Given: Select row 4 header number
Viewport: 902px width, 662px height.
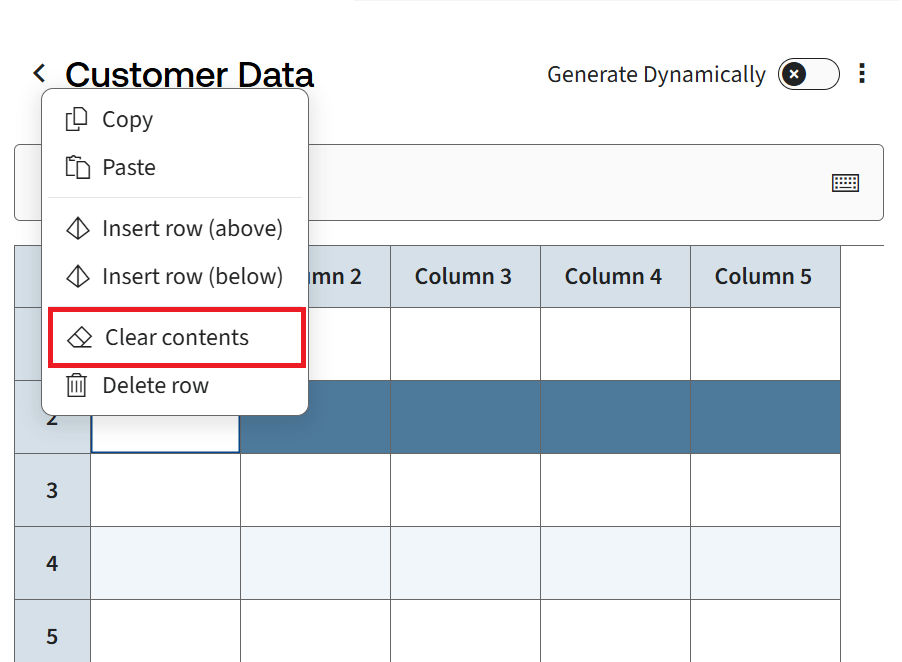Looking at the screenshot, I should point(52,563).
